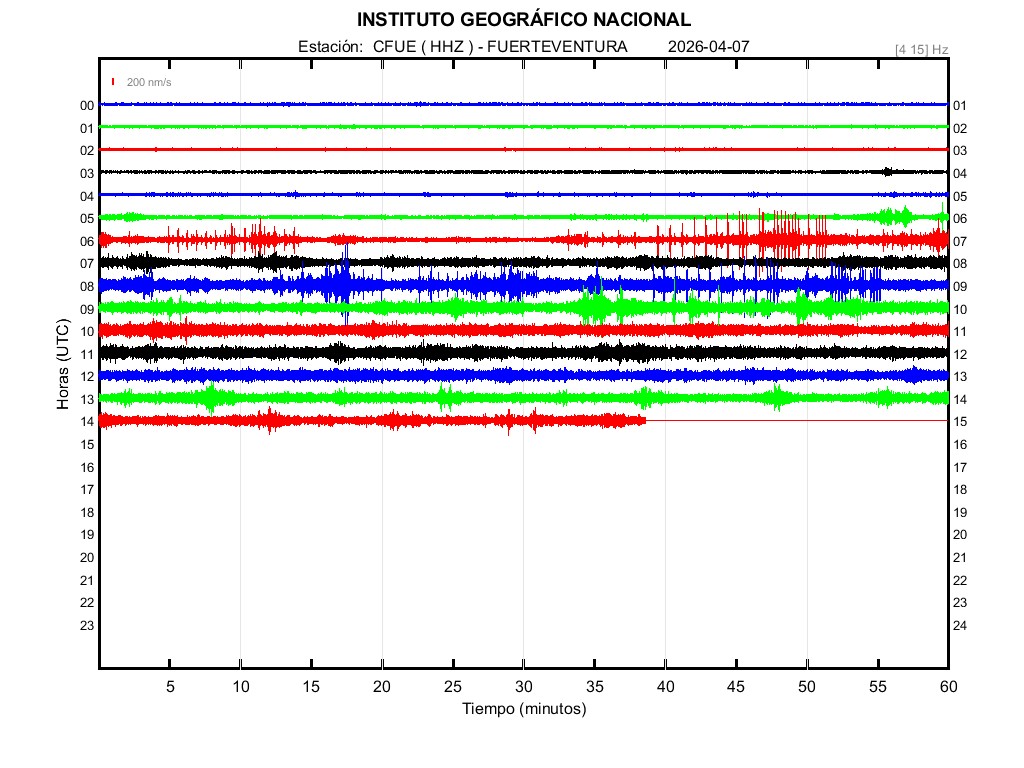Image resolution: width=1024 pixels, height=768 pixels.
Task: Click the 60 minute tick label
Action: 948,686
